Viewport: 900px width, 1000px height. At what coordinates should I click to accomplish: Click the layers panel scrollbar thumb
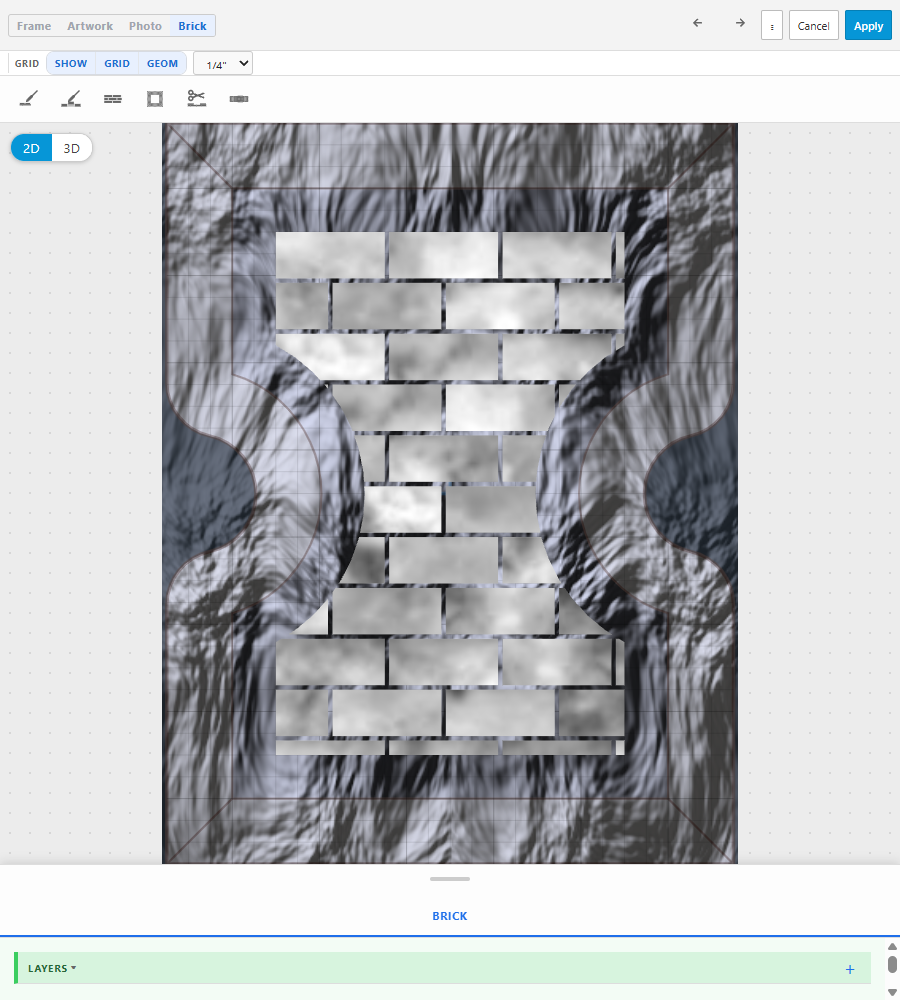892,964
